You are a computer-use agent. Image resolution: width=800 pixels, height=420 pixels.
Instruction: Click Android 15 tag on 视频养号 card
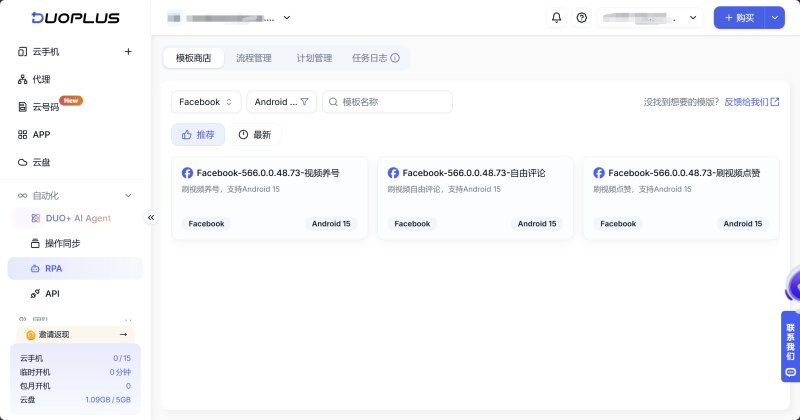331,224
